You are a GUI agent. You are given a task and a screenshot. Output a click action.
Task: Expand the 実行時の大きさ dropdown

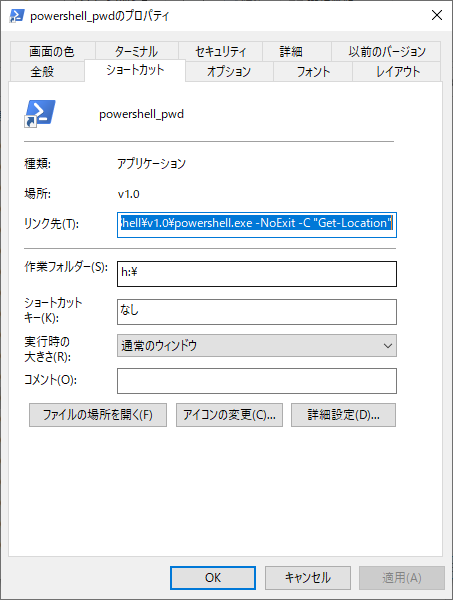(x=257, y=346)
